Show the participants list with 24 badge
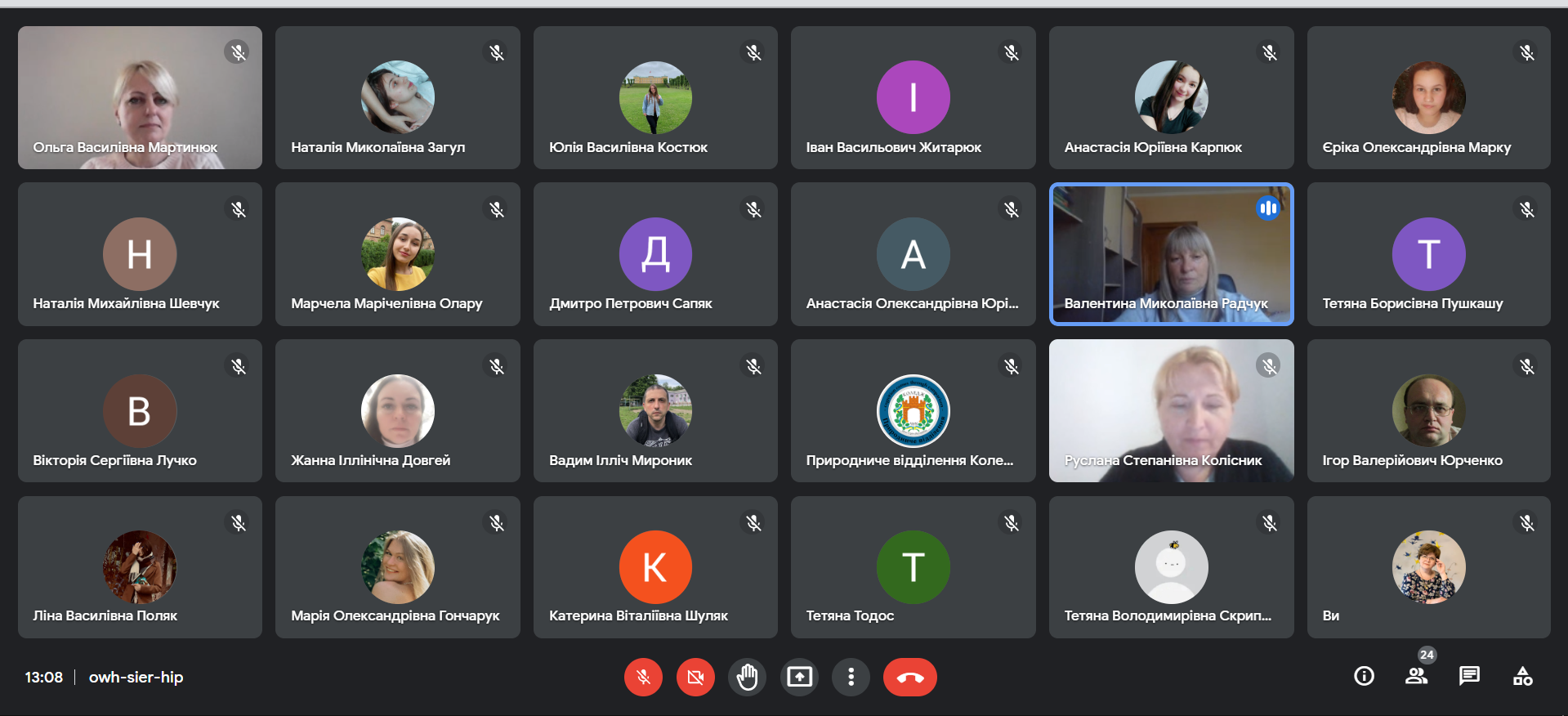This screenshot has width=1568, height=716. pyautogui.click(x=1417, y=676)
